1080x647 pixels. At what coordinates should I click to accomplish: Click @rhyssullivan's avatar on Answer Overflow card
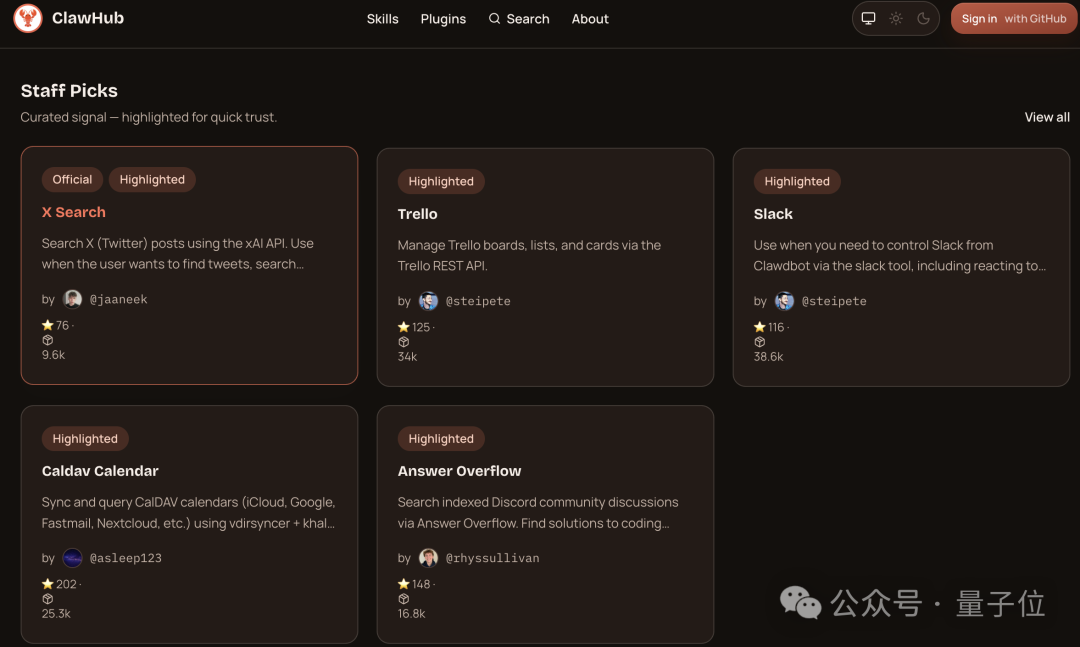(429, 558)
